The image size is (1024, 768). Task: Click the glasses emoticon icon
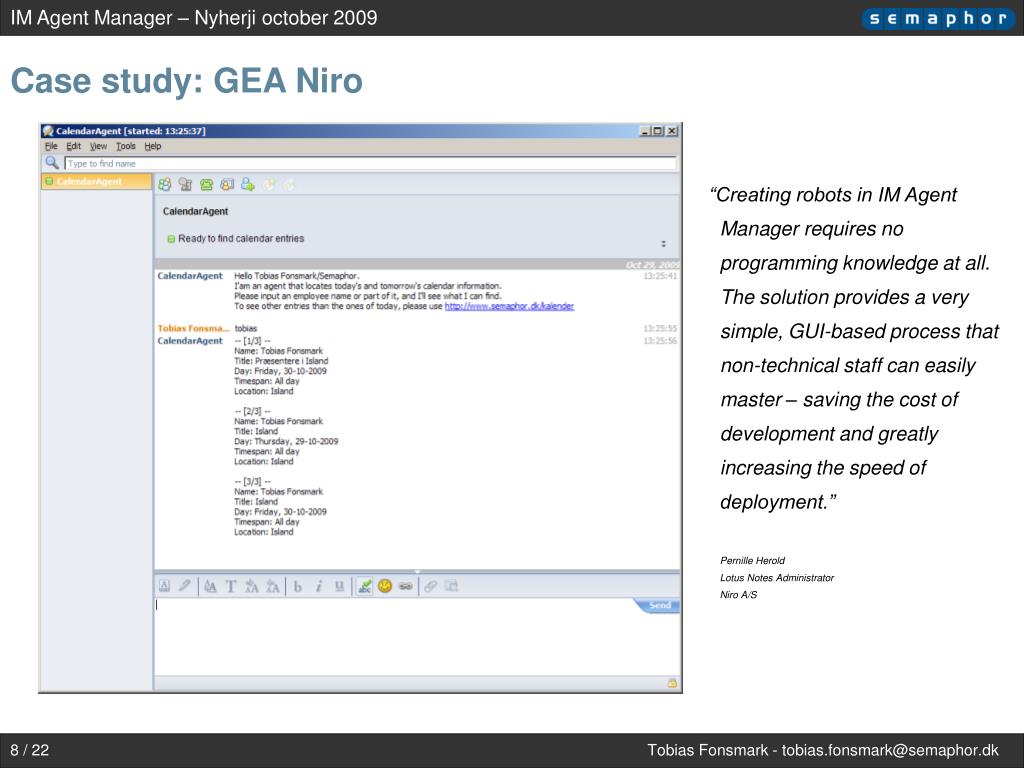pyautogui.click(x=406, y=586)
